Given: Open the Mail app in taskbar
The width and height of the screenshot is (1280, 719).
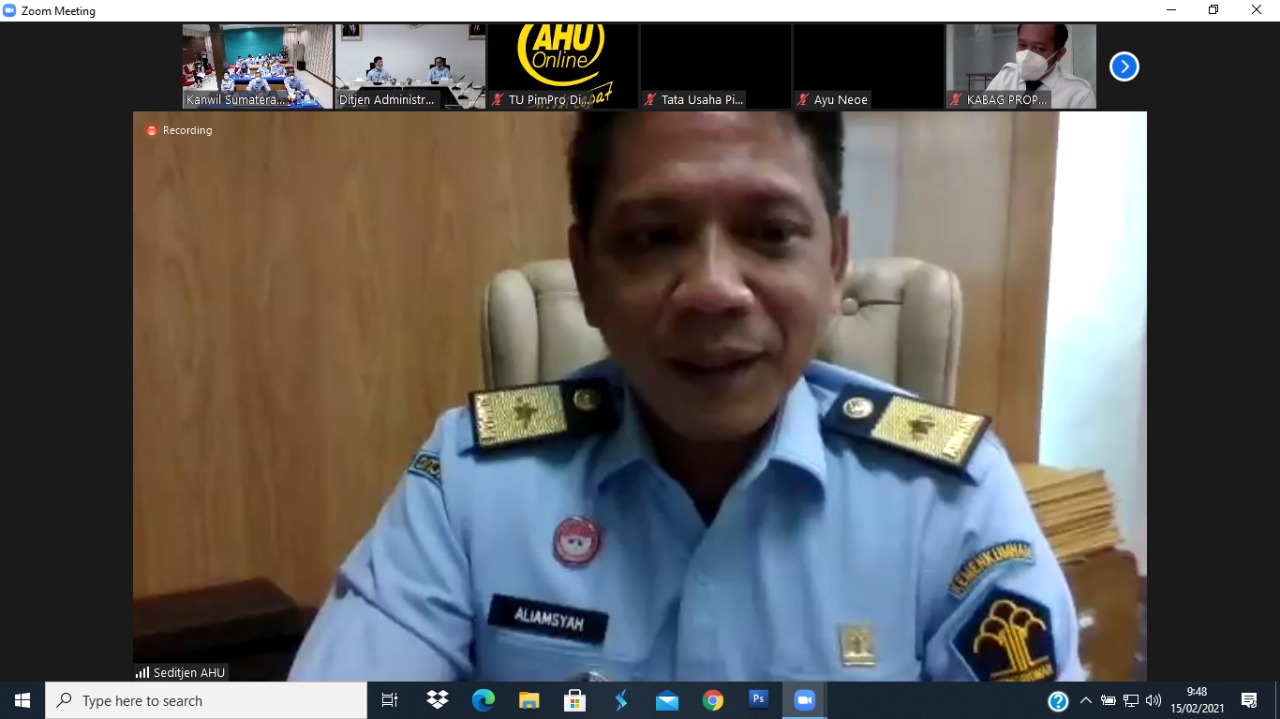Looking at the screenshot, I should pyautogui.click(x=667, y=701).
